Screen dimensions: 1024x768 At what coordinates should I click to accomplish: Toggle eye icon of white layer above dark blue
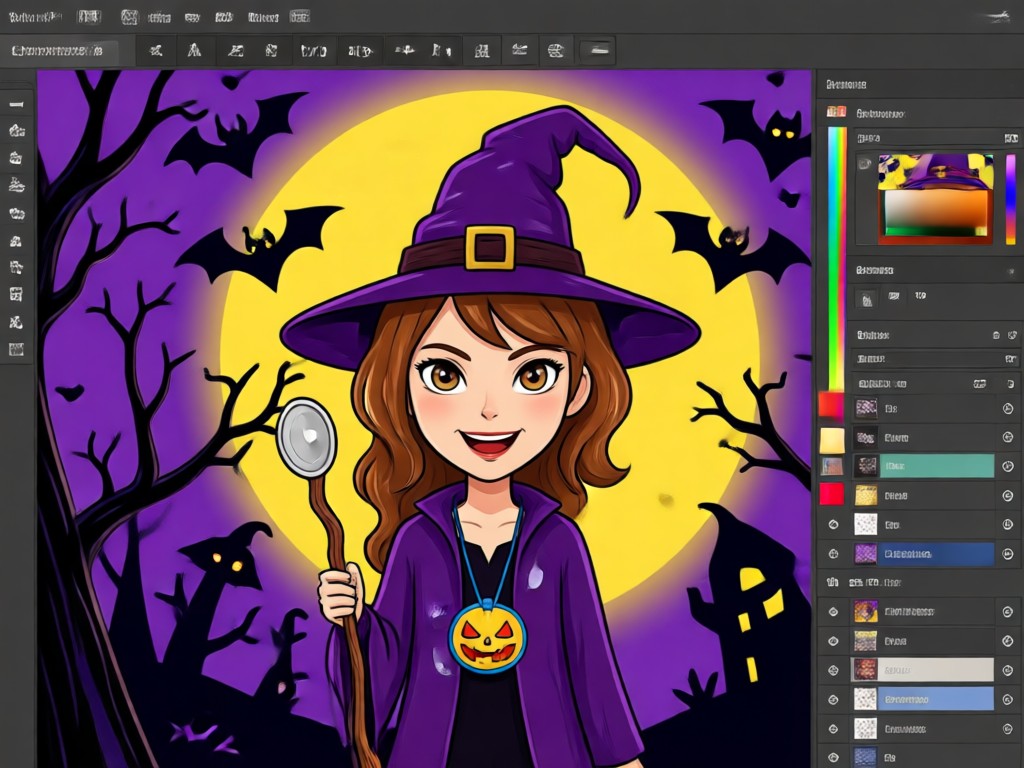(833, 524)
